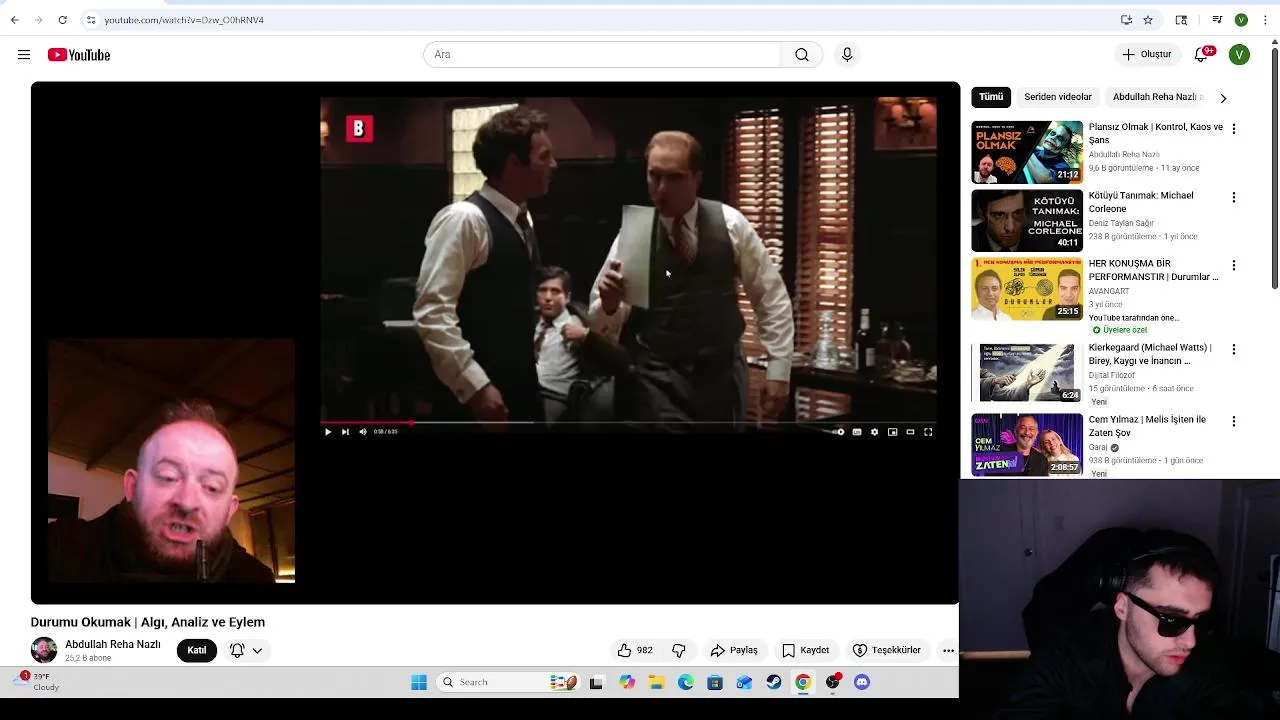This screenshot has width=1280, height=720.
Task: Like the video with thumbs up
Action: 635,650
